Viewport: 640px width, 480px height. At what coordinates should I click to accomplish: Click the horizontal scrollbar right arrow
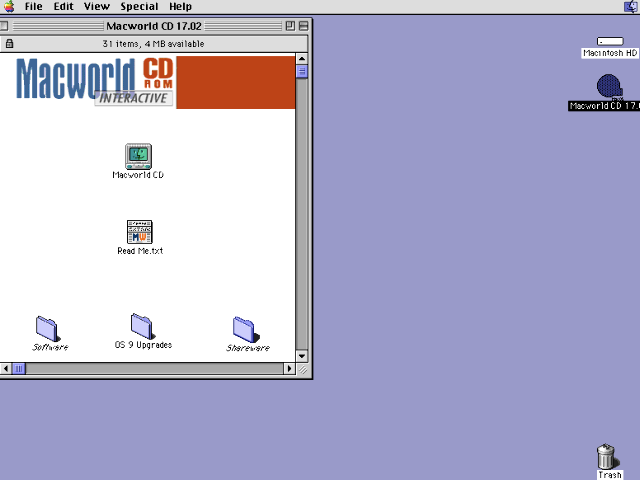point(289,369)
